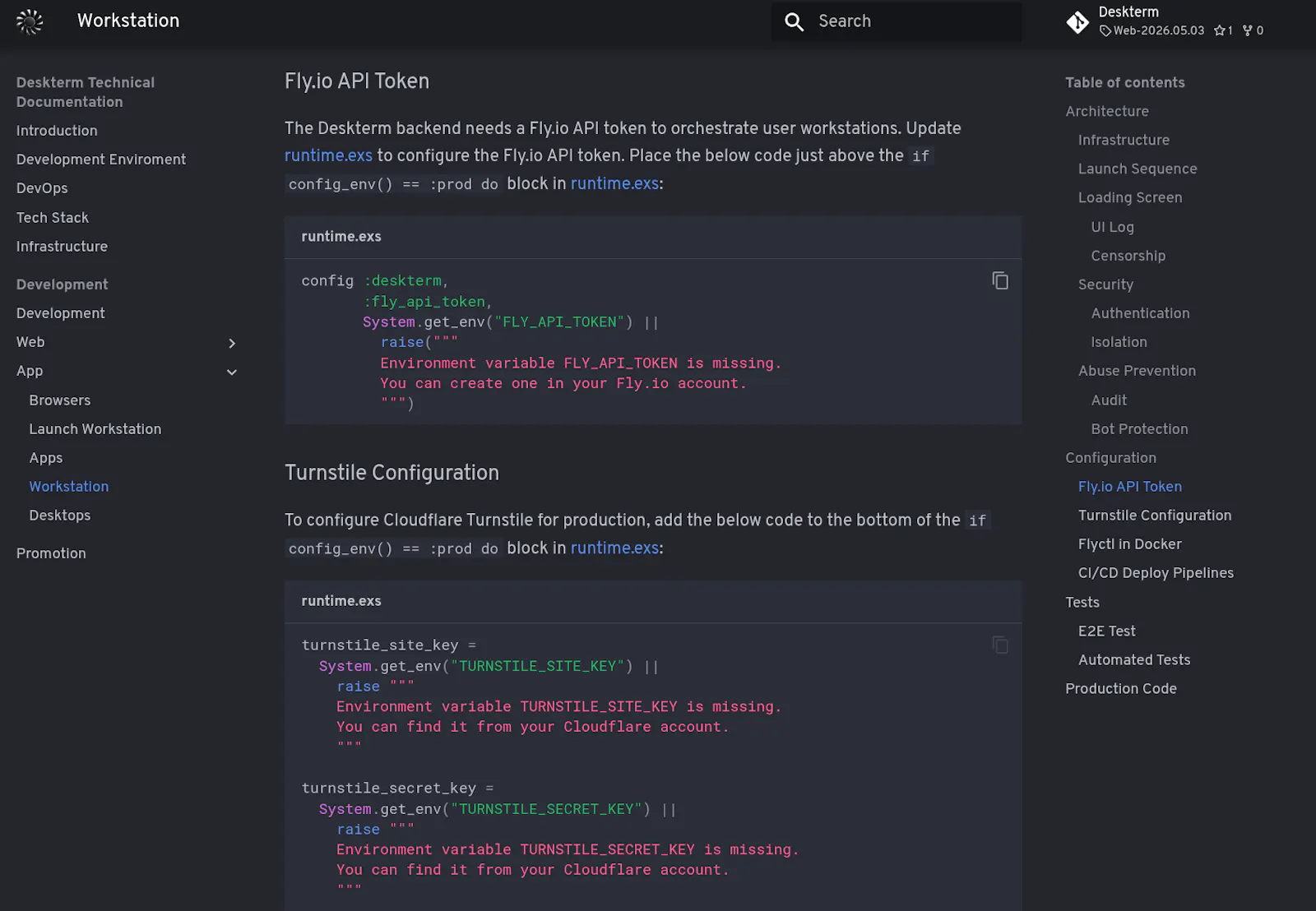Jump to Isolation section

(1119, 342)
